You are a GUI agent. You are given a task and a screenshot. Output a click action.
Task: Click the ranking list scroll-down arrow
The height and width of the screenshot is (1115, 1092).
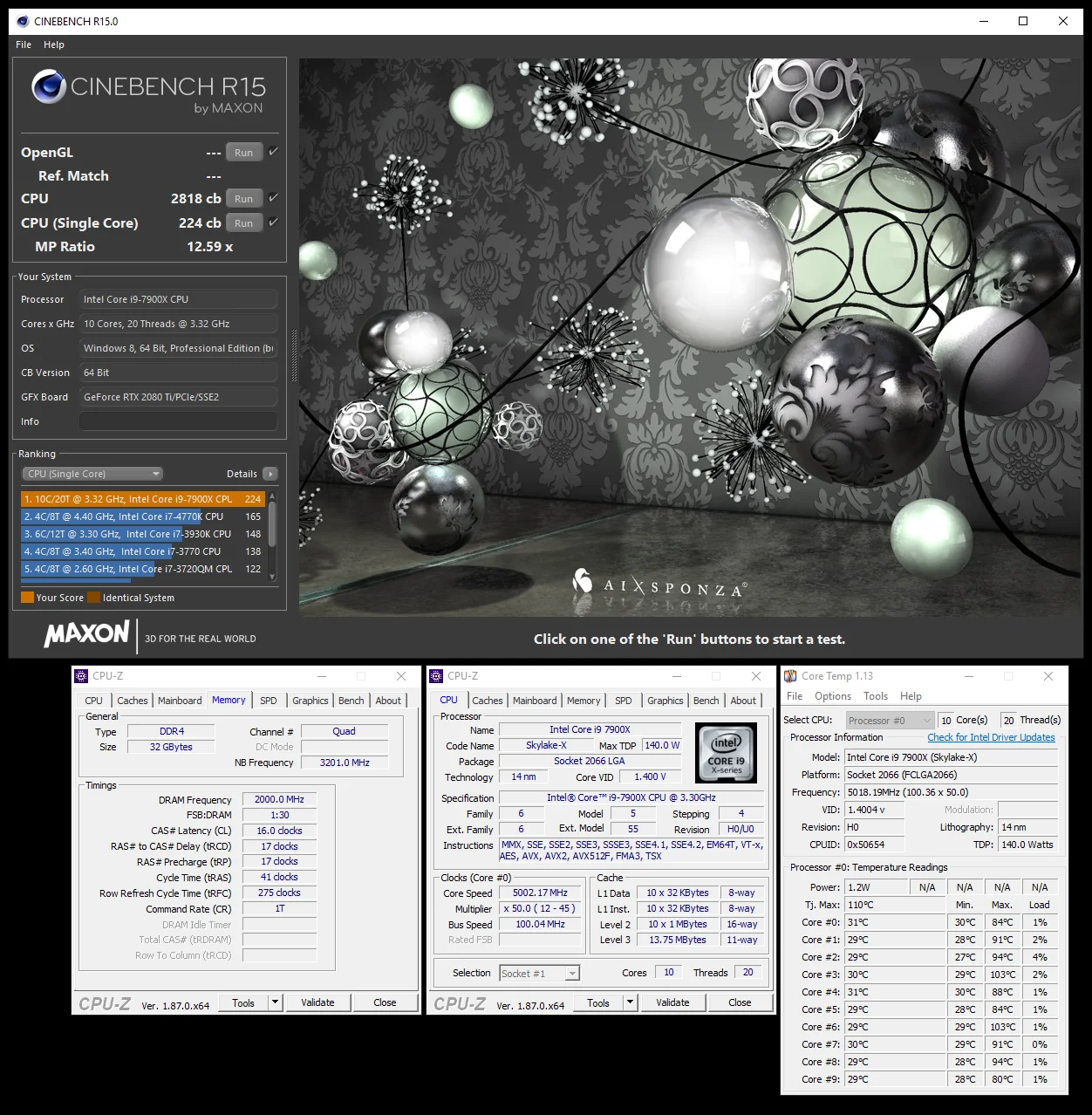click(273, 577)
